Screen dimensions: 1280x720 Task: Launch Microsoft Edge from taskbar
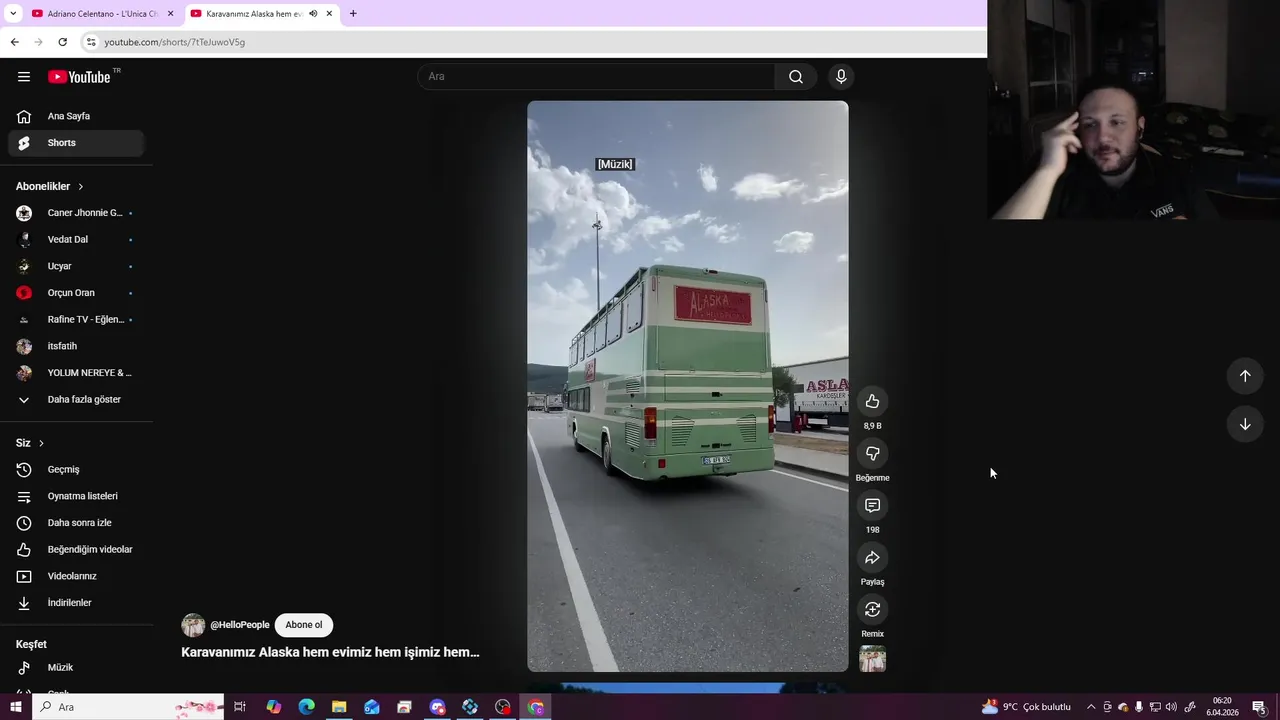point(306,707)
